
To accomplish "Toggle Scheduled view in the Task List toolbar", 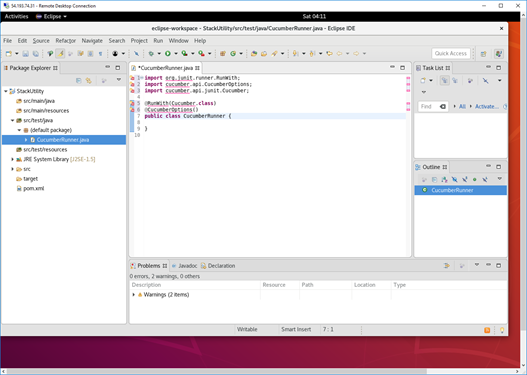I will click(x=455, y=81).
